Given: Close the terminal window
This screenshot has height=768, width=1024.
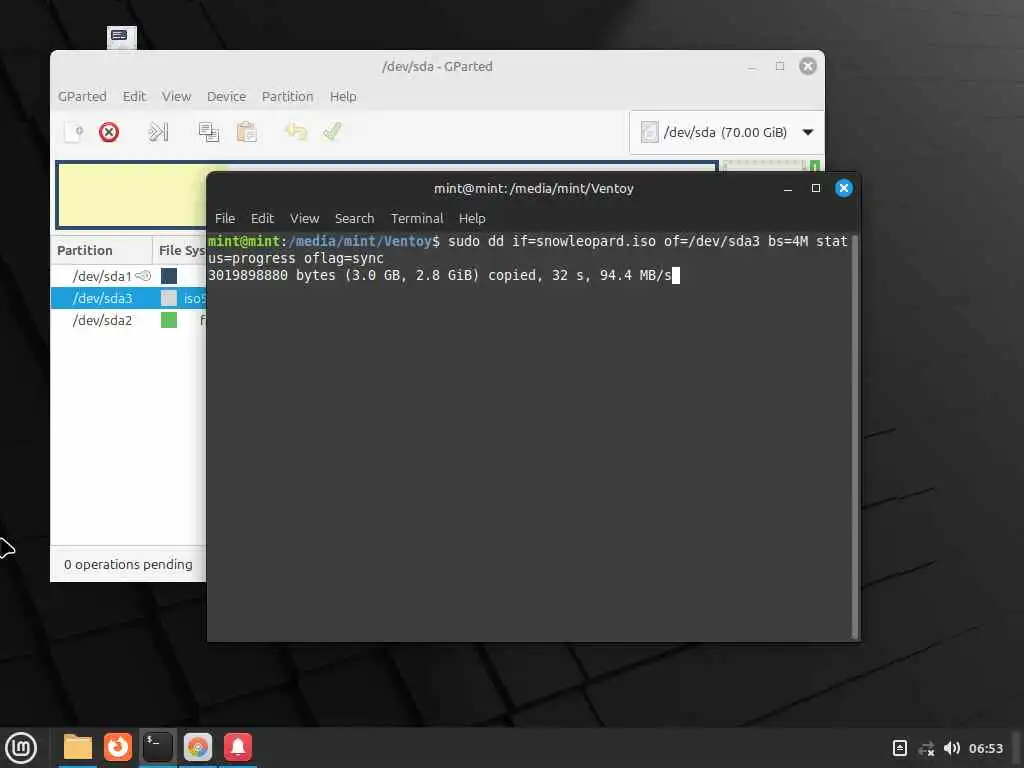Looking at the screenshot, I should pos(844,188).
